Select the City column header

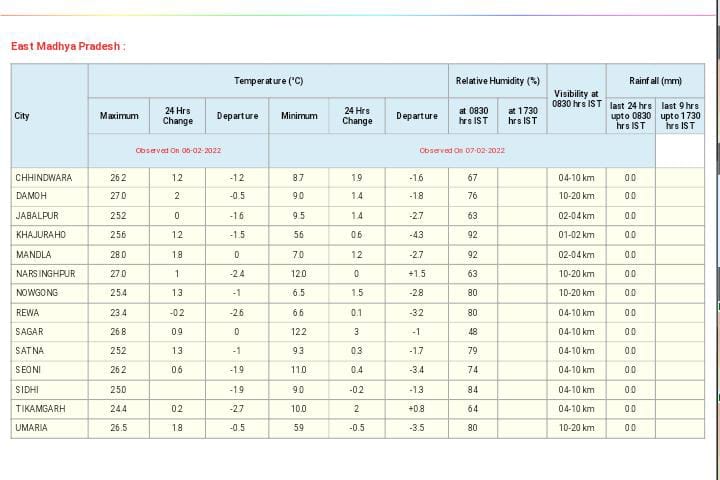click(22, 116)
